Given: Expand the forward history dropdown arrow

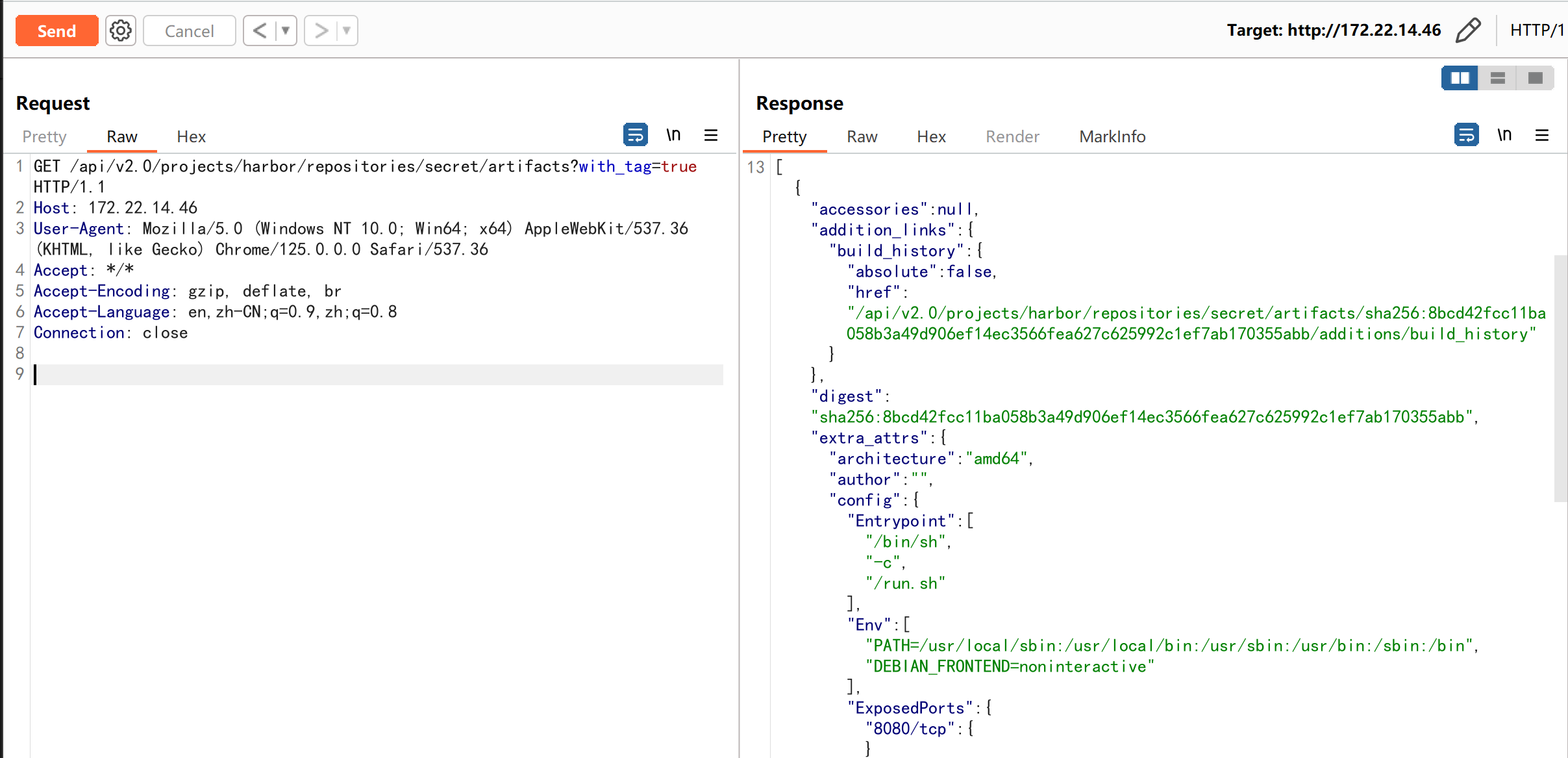Looking at the screenshot, I should pyautogui.click(x=347, y=31).
